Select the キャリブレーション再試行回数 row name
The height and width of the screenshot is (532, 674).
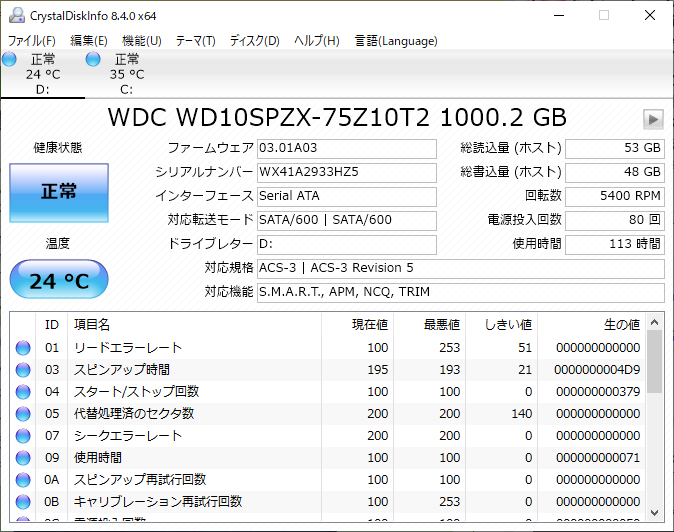point(158,501)
